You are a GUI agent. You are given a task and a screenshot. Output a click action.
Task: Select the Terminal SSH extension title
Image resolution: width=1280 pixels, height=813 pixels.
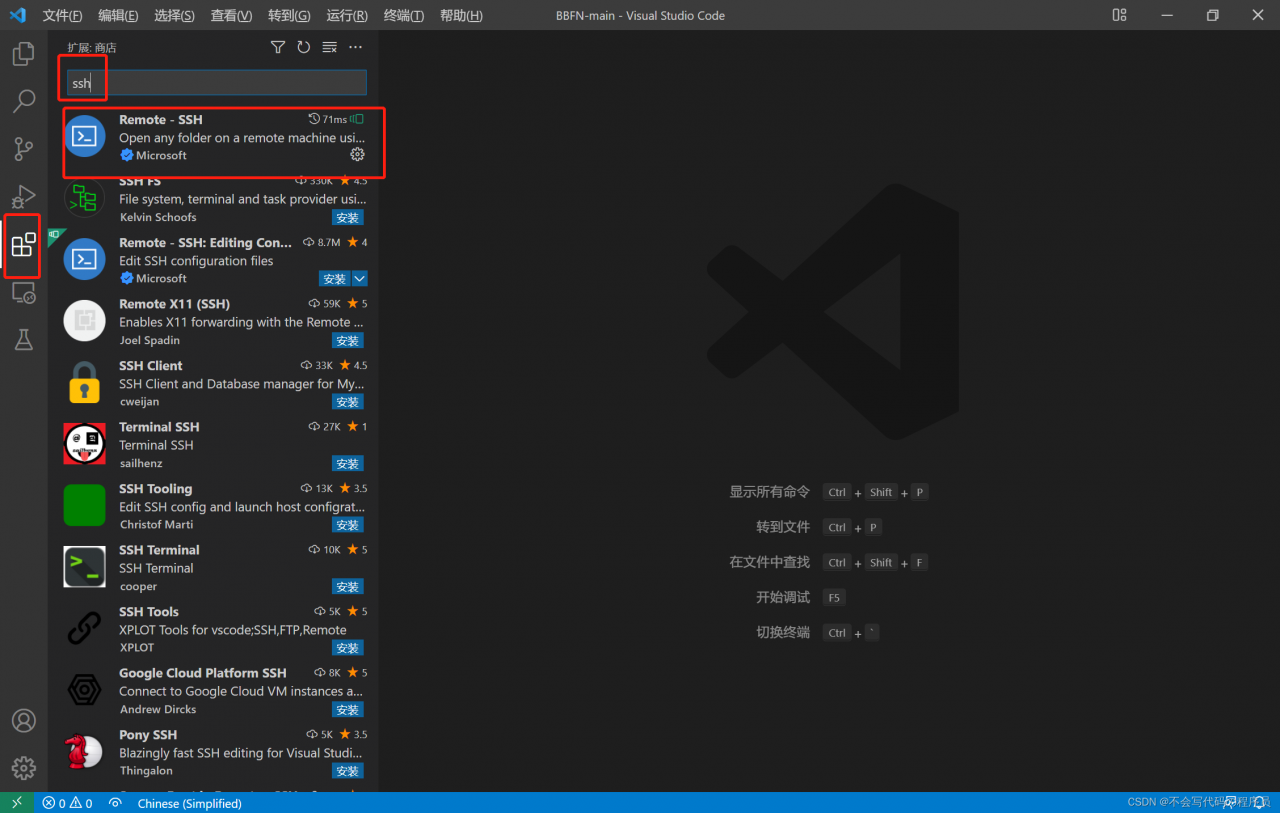[x=159, y=427]
